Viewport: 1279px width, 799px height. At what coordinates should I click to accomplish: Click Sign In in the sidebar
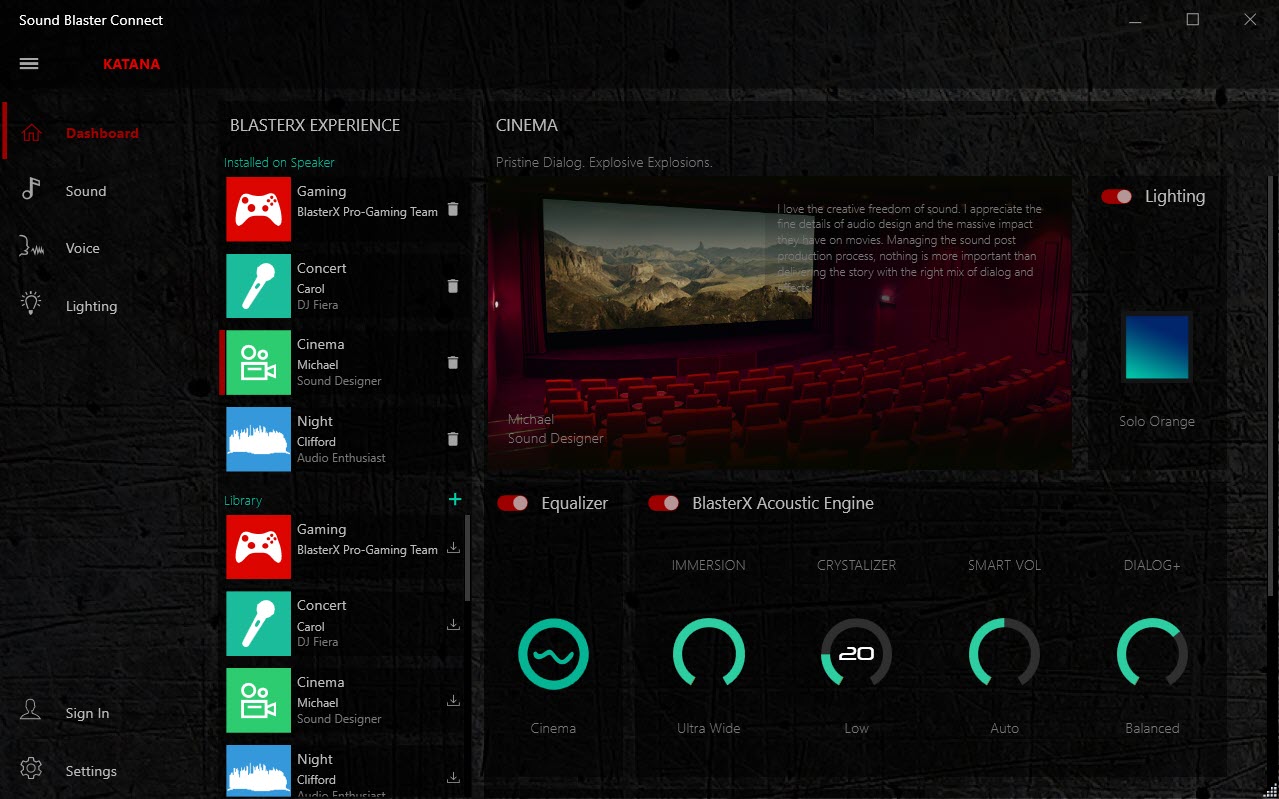88,713
